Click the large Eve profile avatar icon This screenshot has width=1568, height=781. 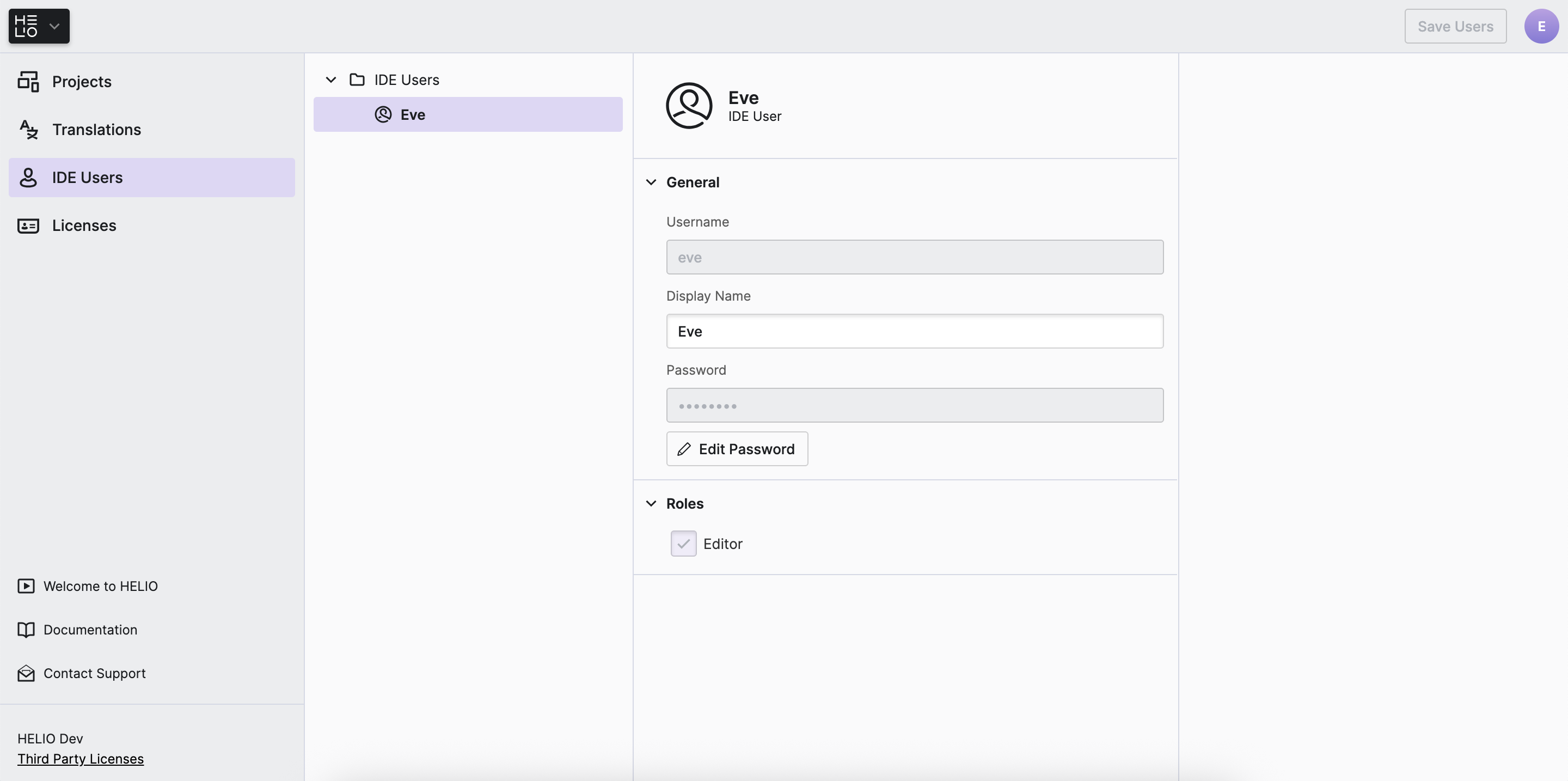point(688,105)
